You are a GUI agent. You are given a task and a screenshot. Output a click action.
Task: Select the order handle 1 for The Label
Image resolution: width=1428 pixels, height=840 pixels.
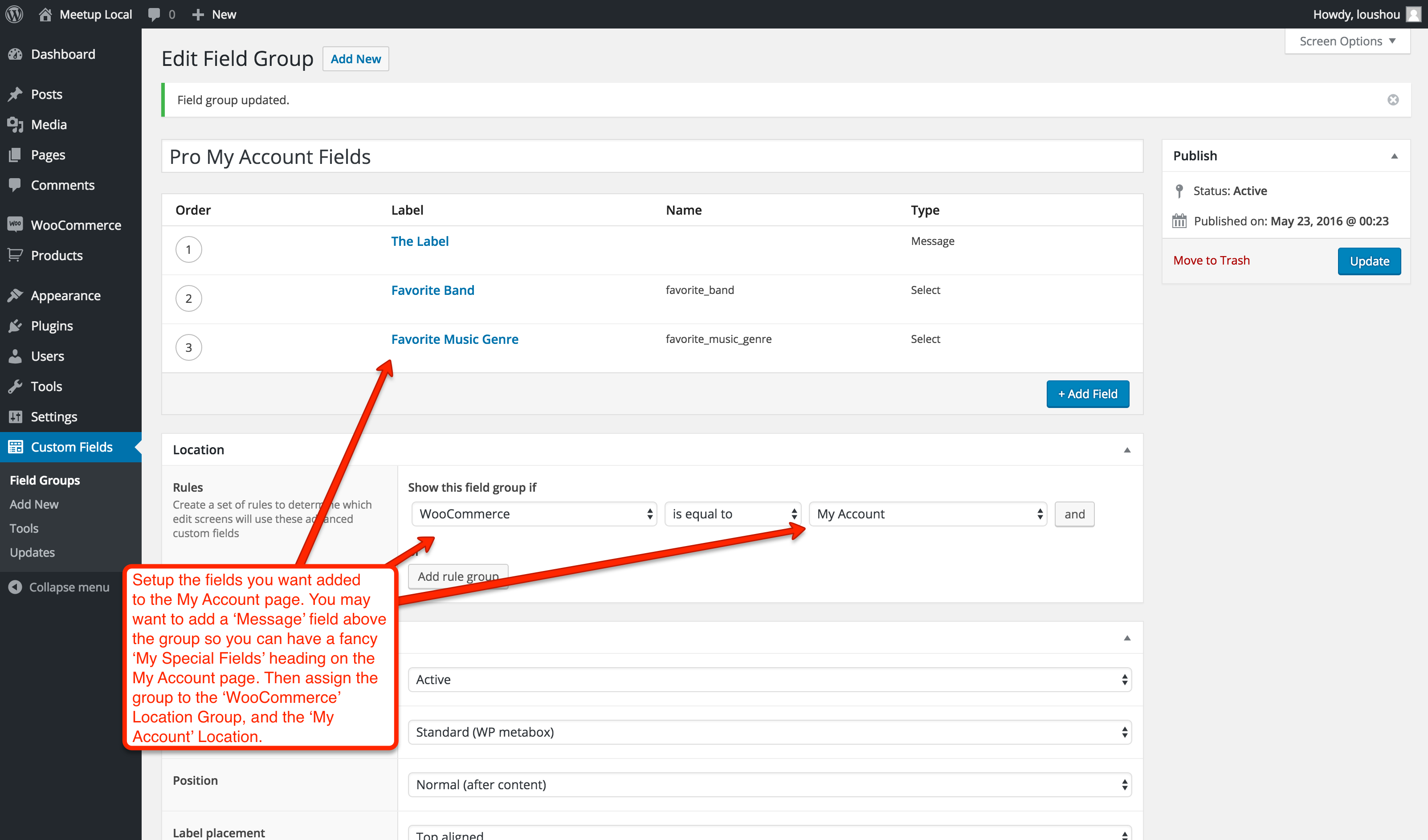pos(189,249)
